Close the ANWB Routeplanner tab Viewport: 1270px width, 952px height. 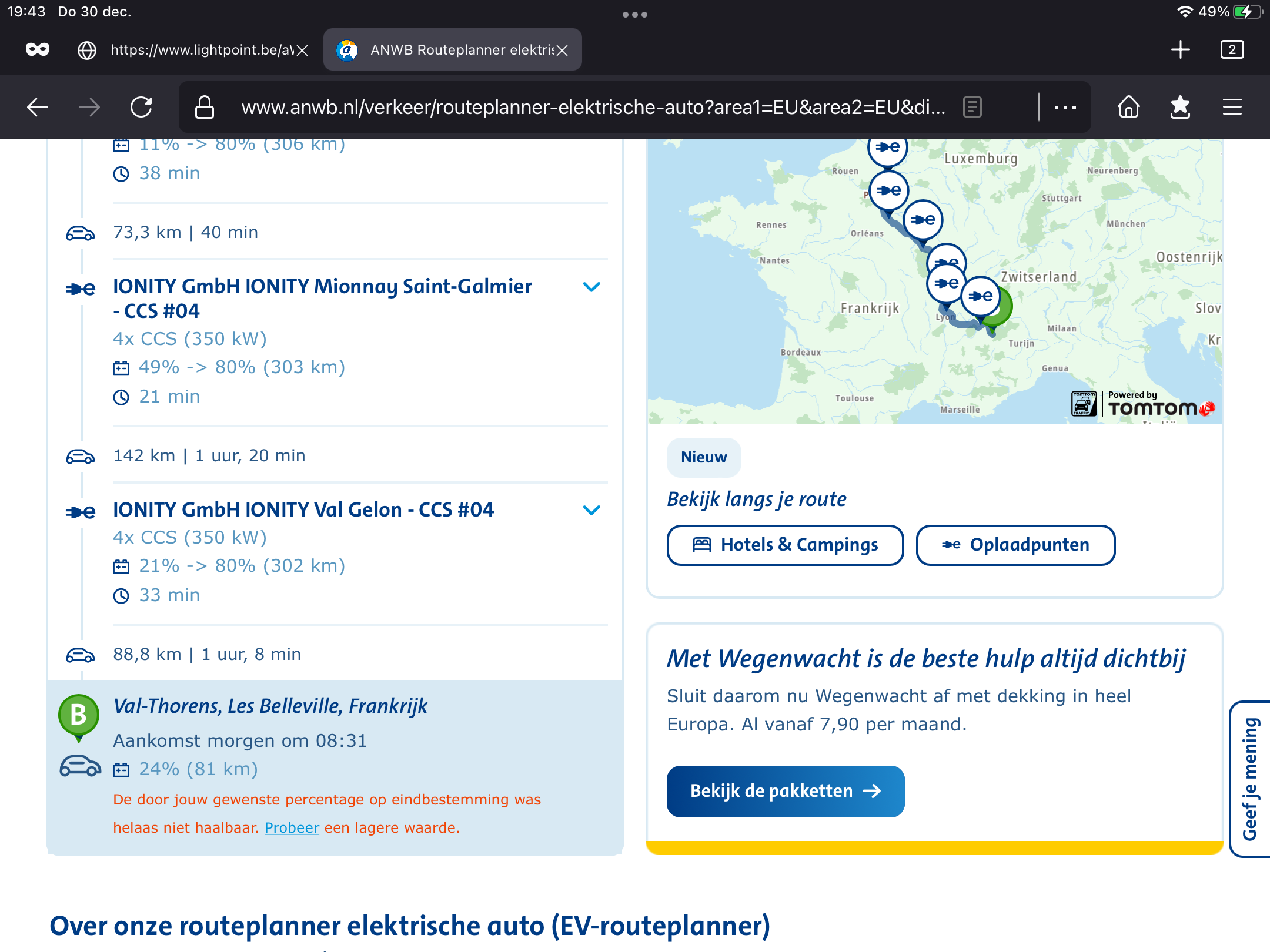563,51
